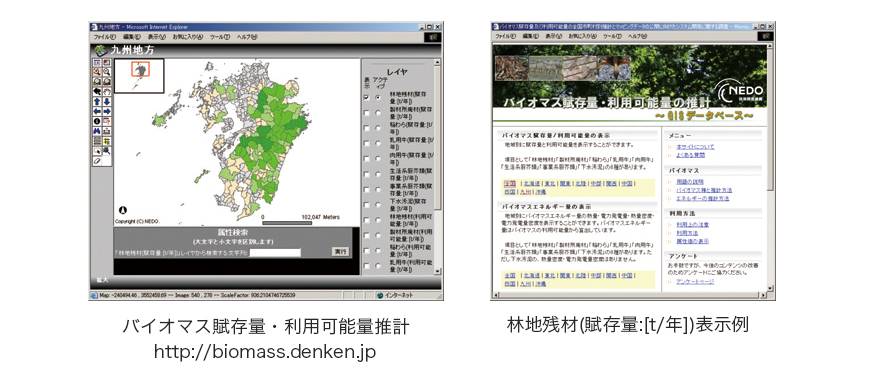
Task: Click the zoom to active layer tool
Action: pyautogui.click(x=107, y=82)
